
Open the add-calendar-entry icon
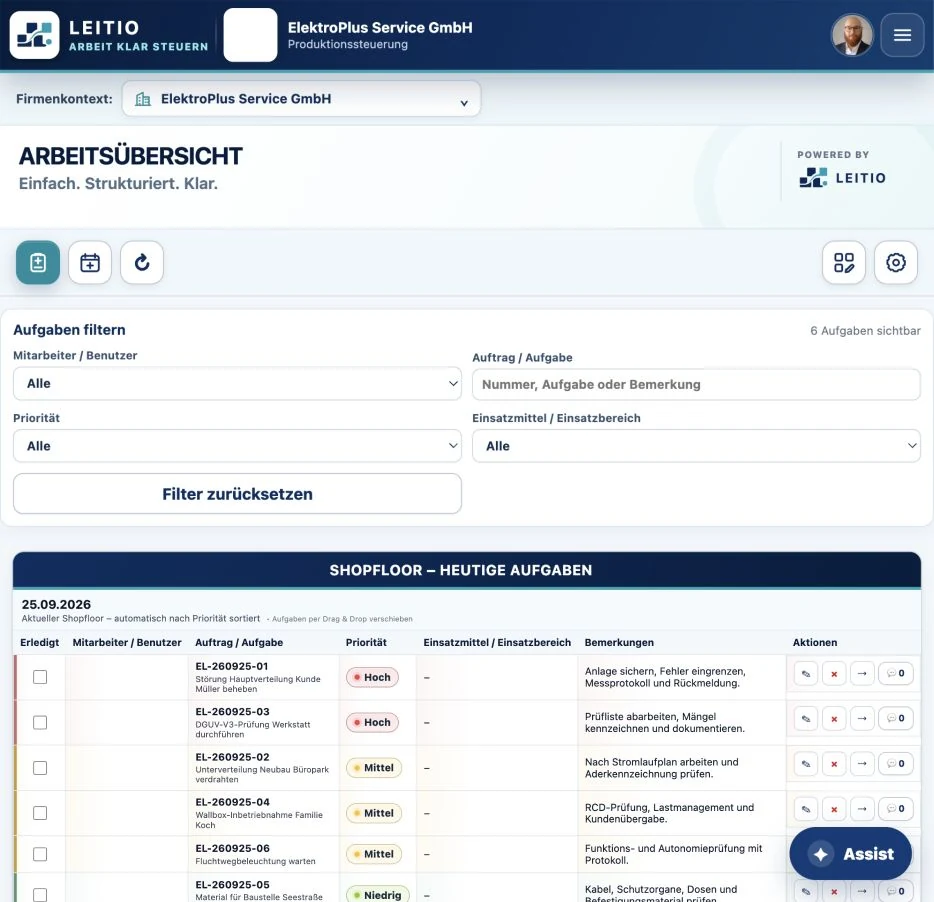[90, 262]
